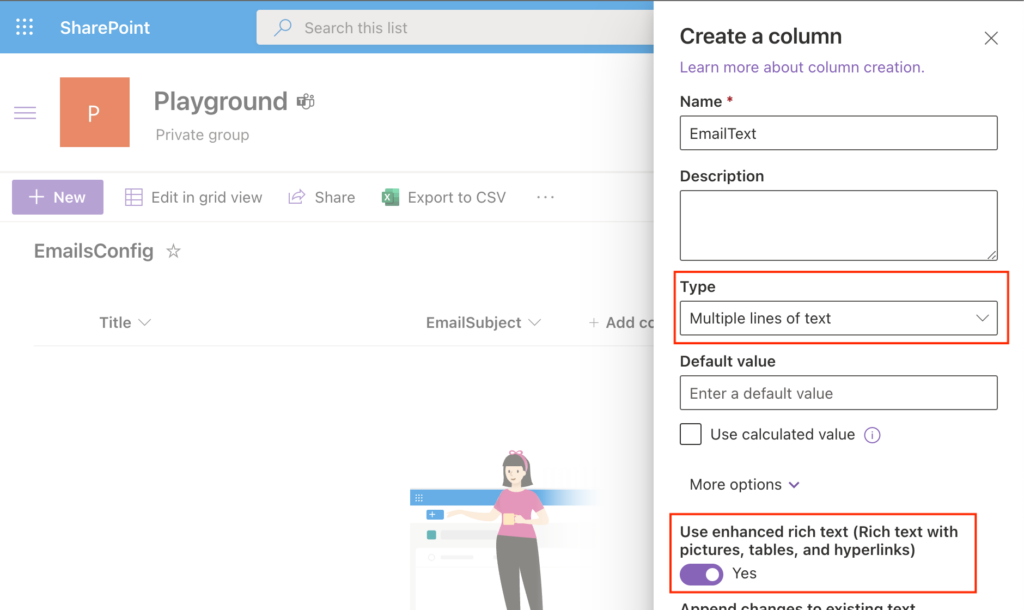Export the list to CSV
The image size is (1024, 610).
[x=443, y=197]
